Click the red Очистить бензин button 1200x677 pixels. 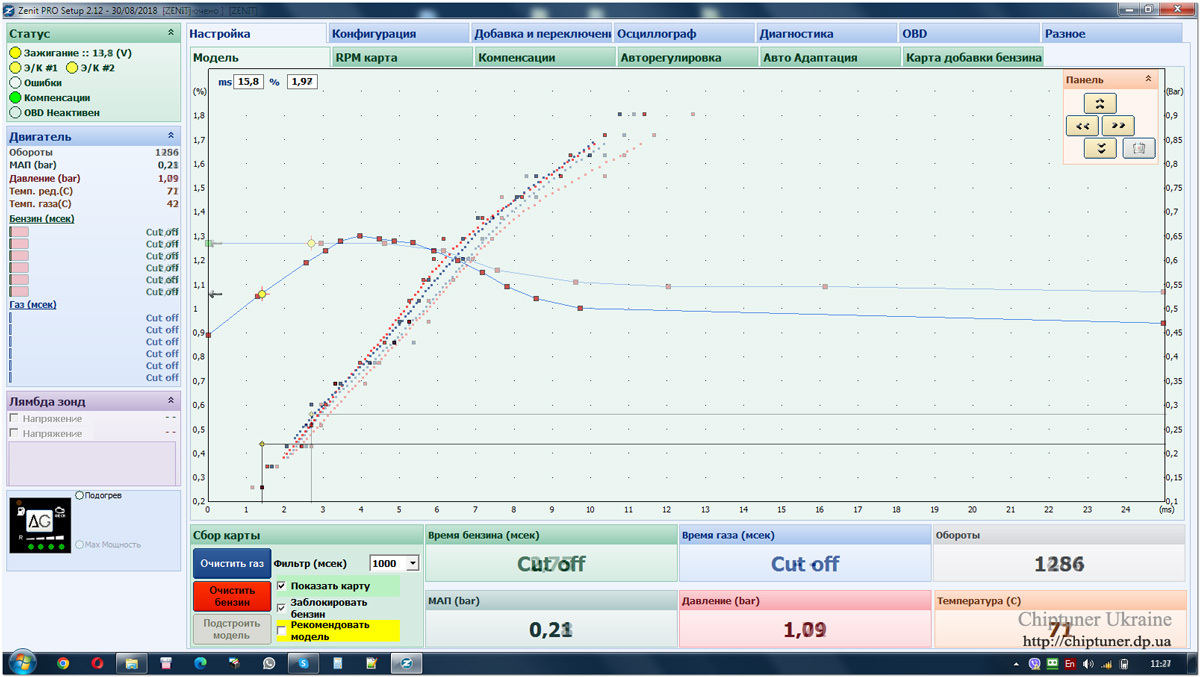(x=232, y=596)
